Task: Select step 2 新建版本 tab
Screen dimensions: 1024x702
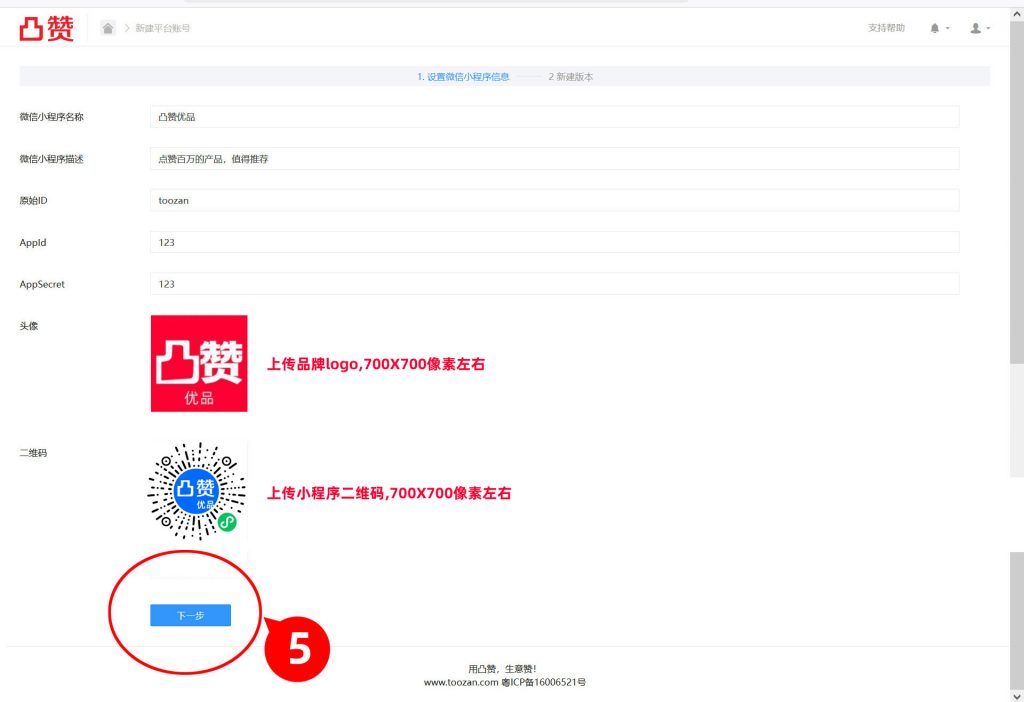Action: [x=571, y=76]
